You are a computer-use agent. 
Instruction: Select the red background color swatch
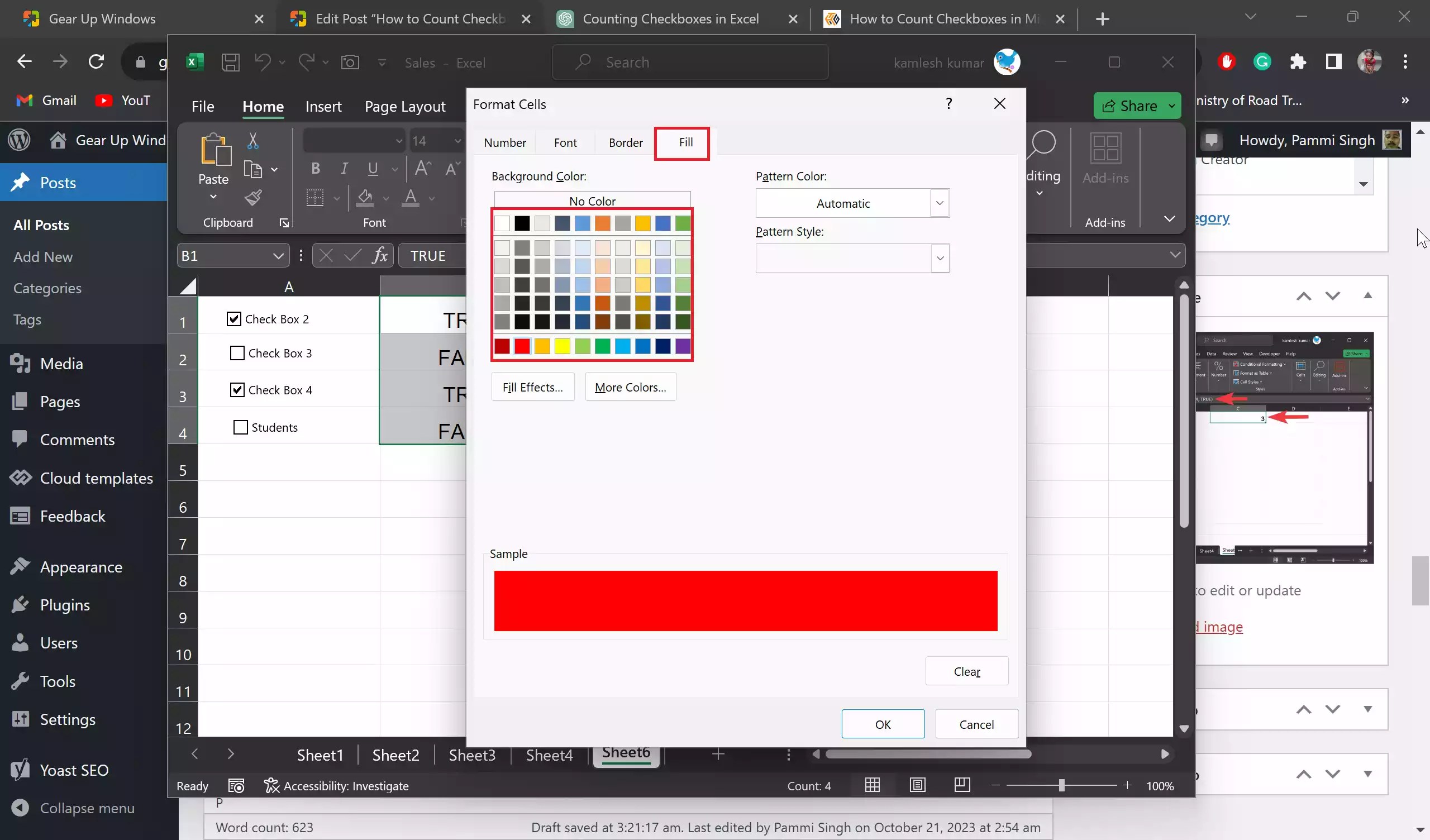(522, 346)
